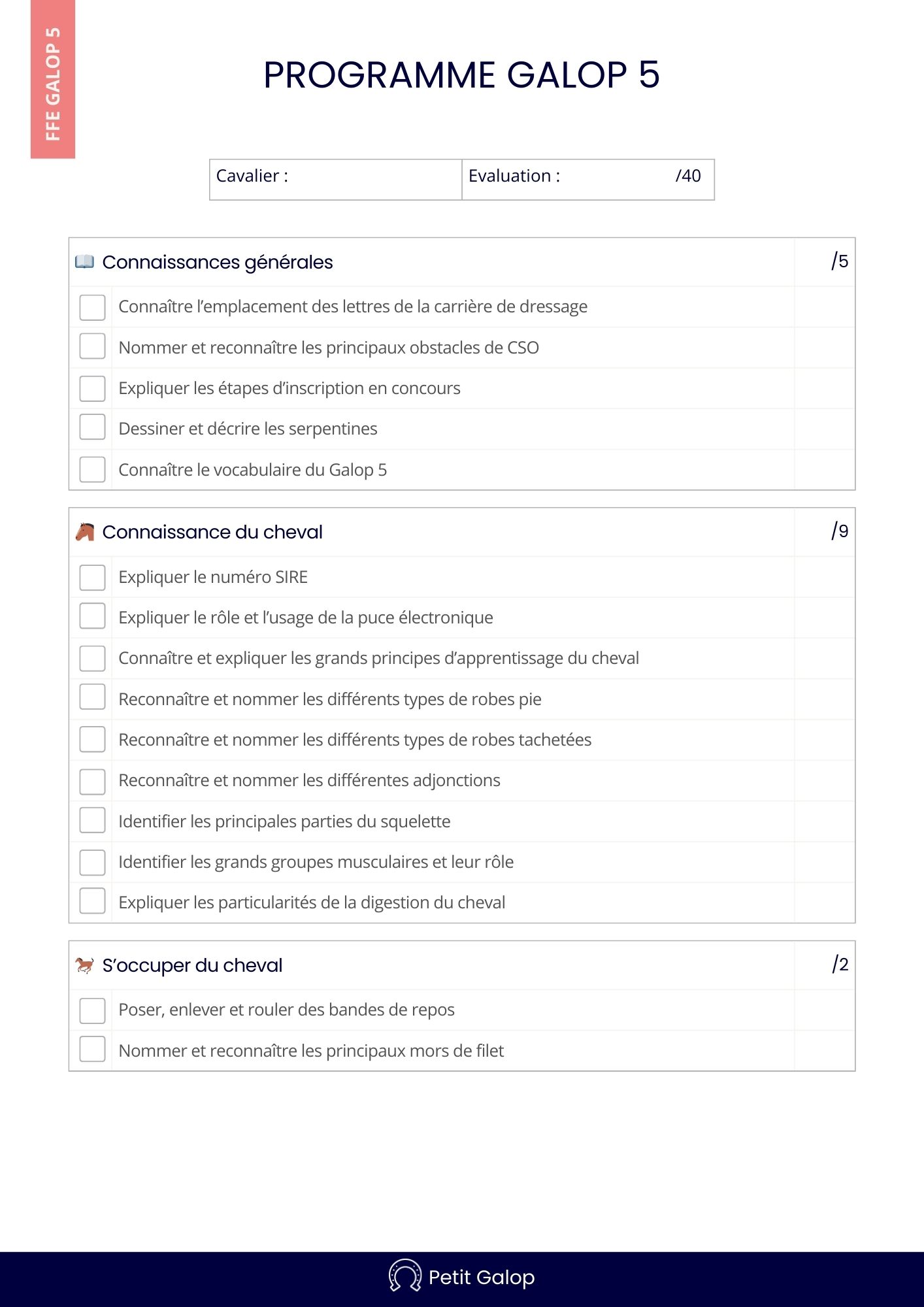924x1307 pixels.
Task: Check the box for dressage arena letters
Action: (x=92, y=307)
